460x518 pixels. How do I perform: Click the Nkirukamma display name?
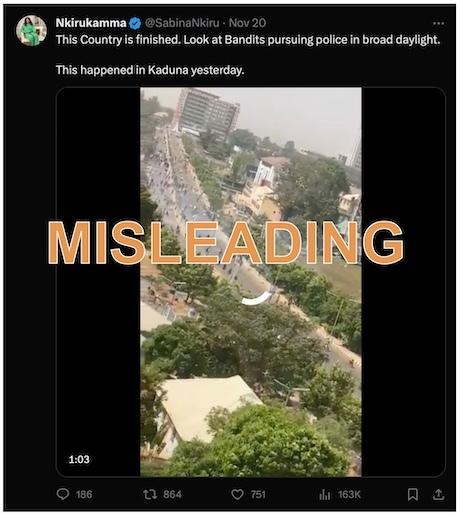pyautogui.click(x=91, y=23)
